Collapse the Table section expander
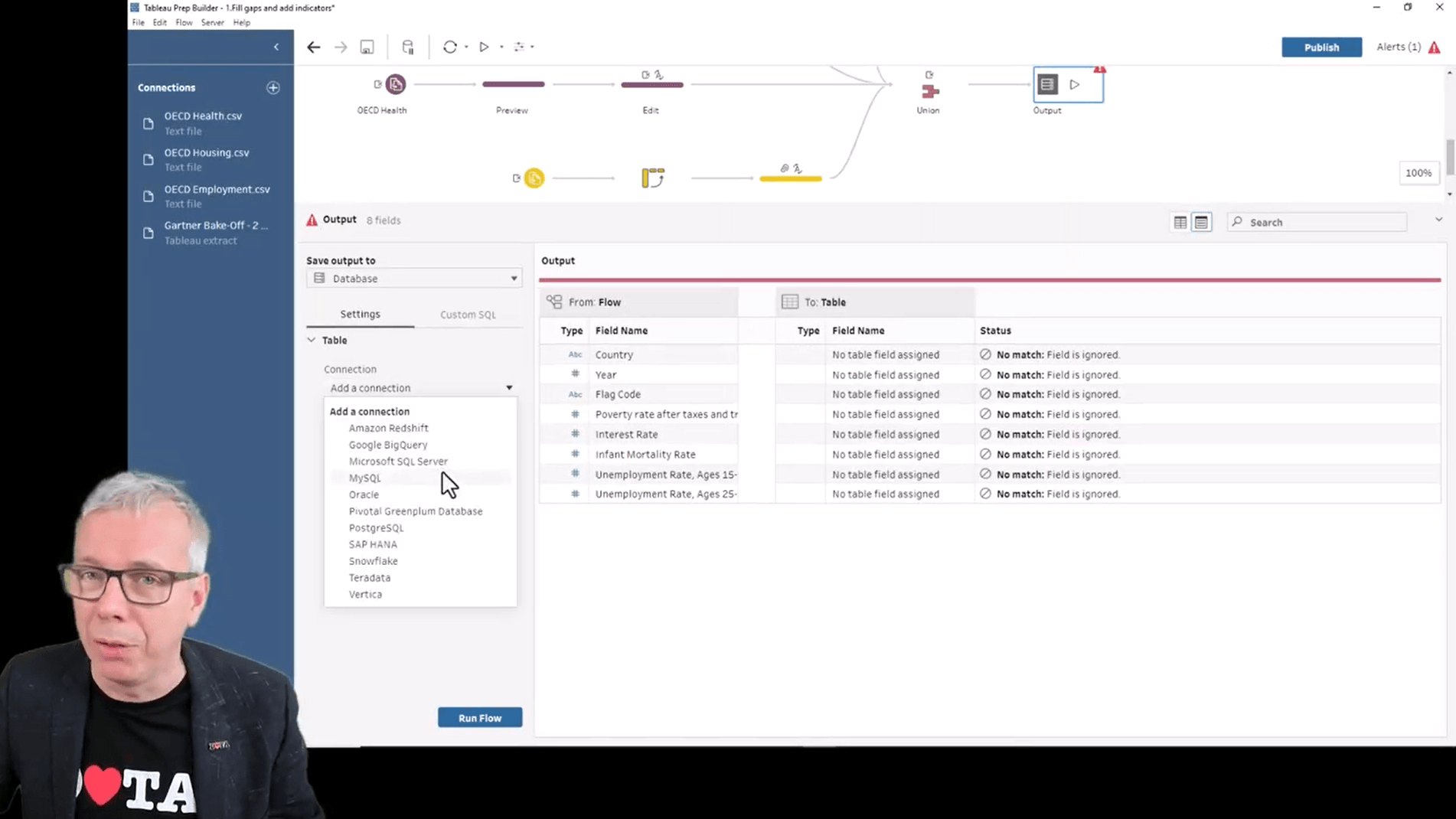Screen dimensions: 1456x819 312,340
